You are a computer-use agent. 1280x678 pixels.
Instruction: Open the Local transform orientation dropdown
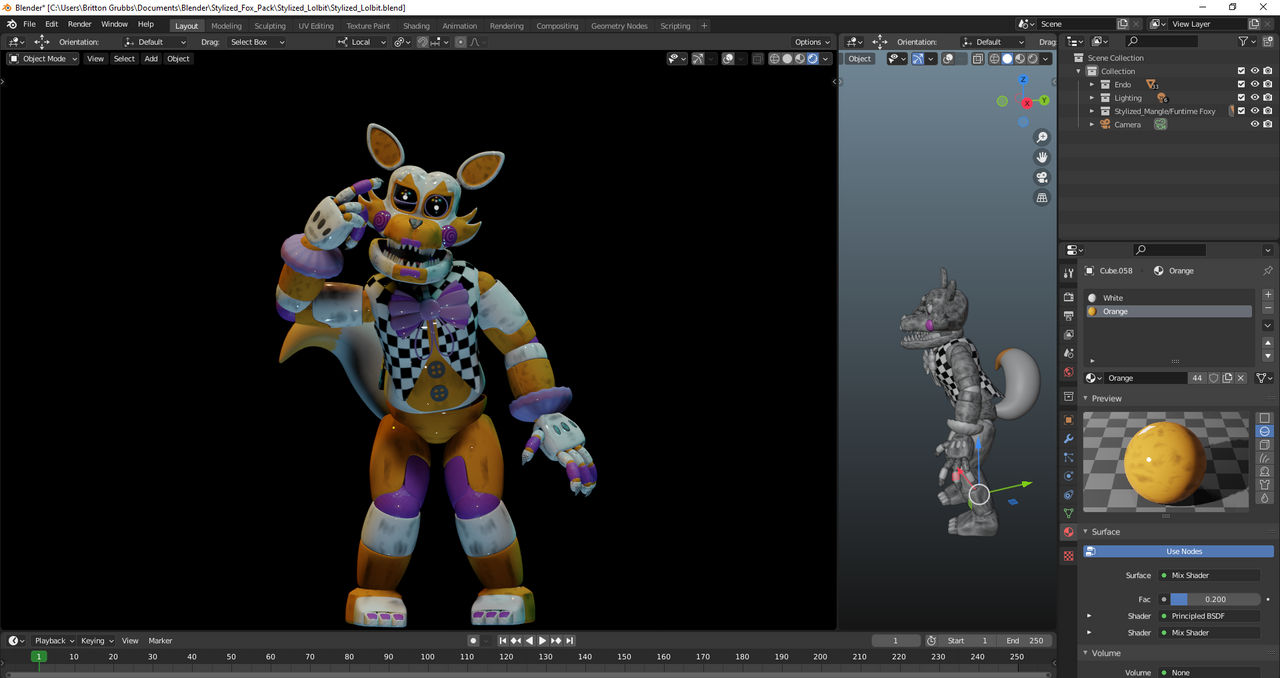point(361,42)
